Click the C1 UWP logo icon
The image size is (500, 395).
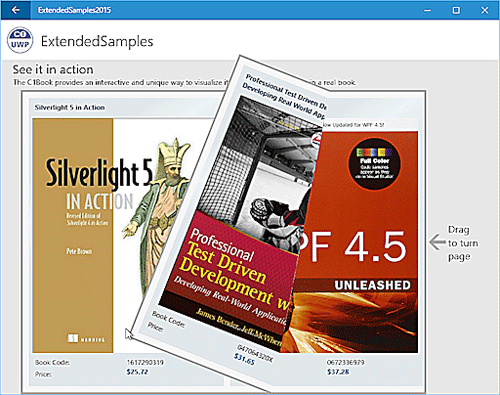pos(20,40)
